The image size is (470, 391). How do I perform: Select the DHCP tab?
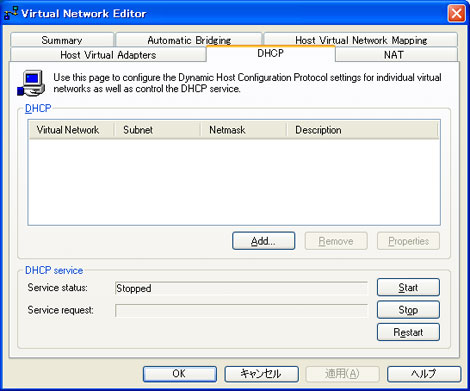pyautogui.click(x=270, y=53)
